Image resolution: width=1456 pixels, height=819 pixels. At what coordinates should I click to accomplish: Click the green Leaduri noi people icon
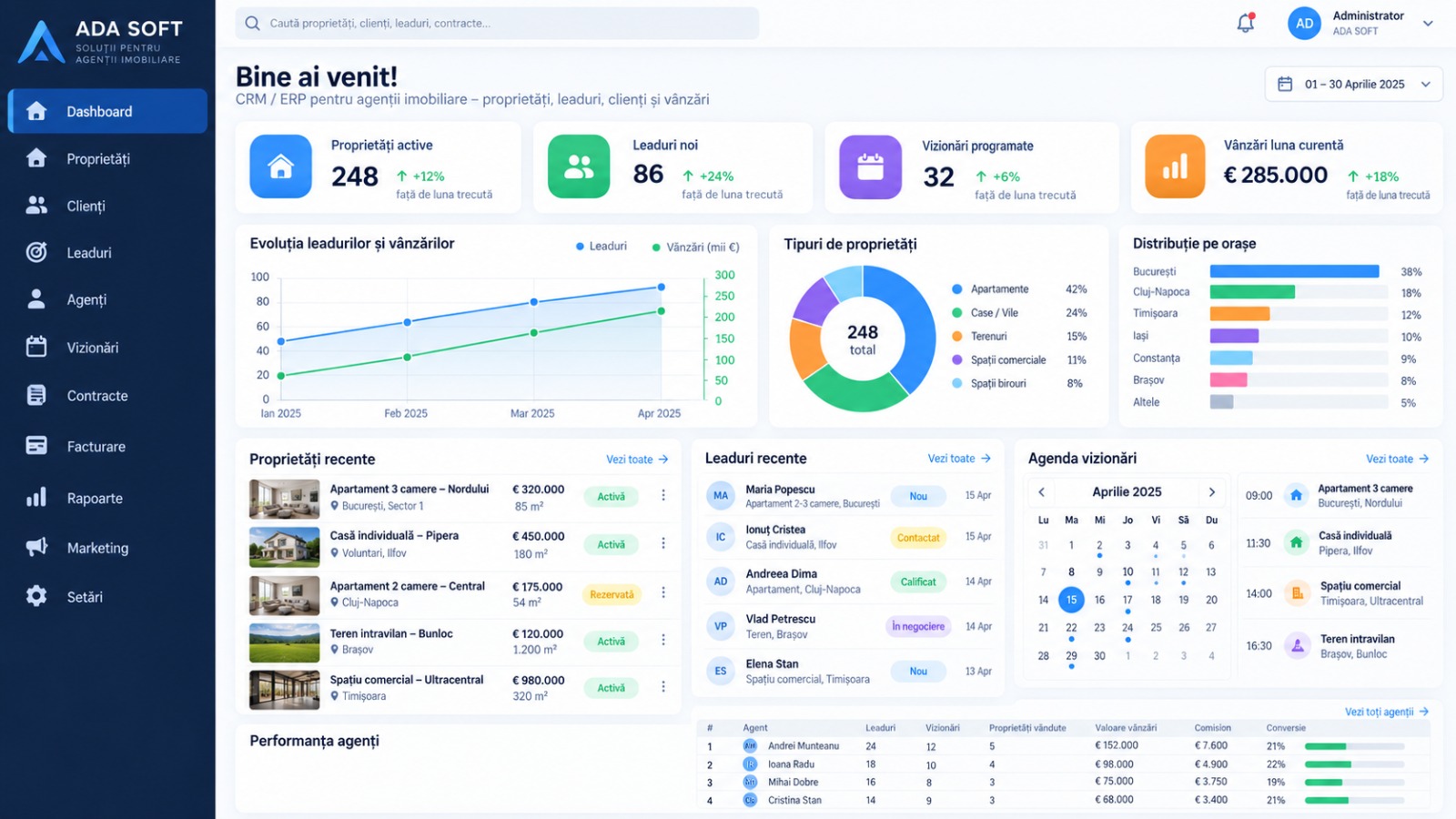click(x=579, y=167)
